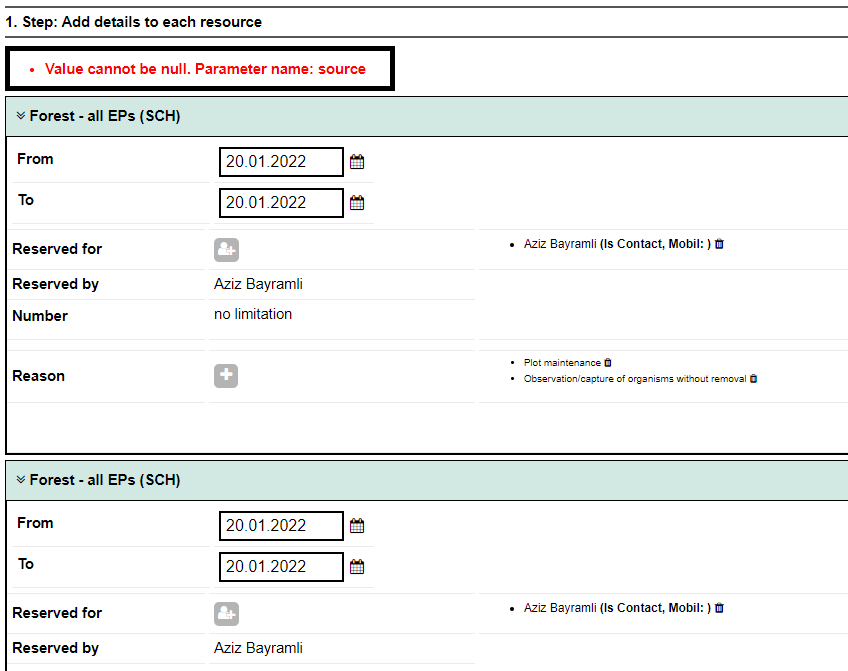Viewport: 848px width, 671px height.
Task: Open the calendar picker for the first From date
Action: click(357, 161)
